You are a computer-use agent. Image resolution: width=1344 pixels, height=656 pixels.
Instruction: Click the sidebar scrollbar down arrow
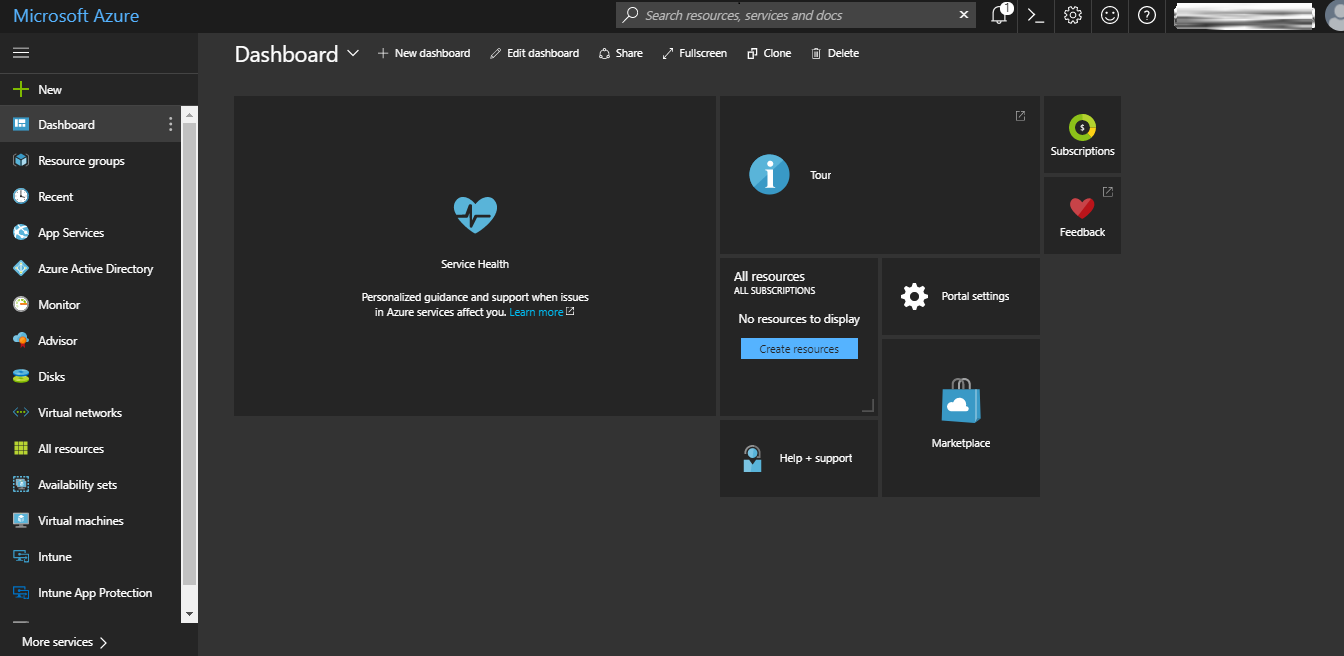pyautogui.click(x=190, y=613)
